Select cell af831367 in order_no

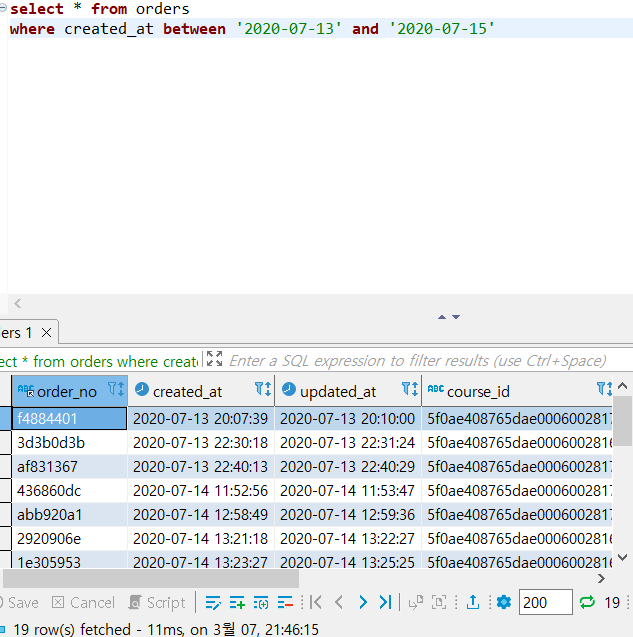[69, 466]
